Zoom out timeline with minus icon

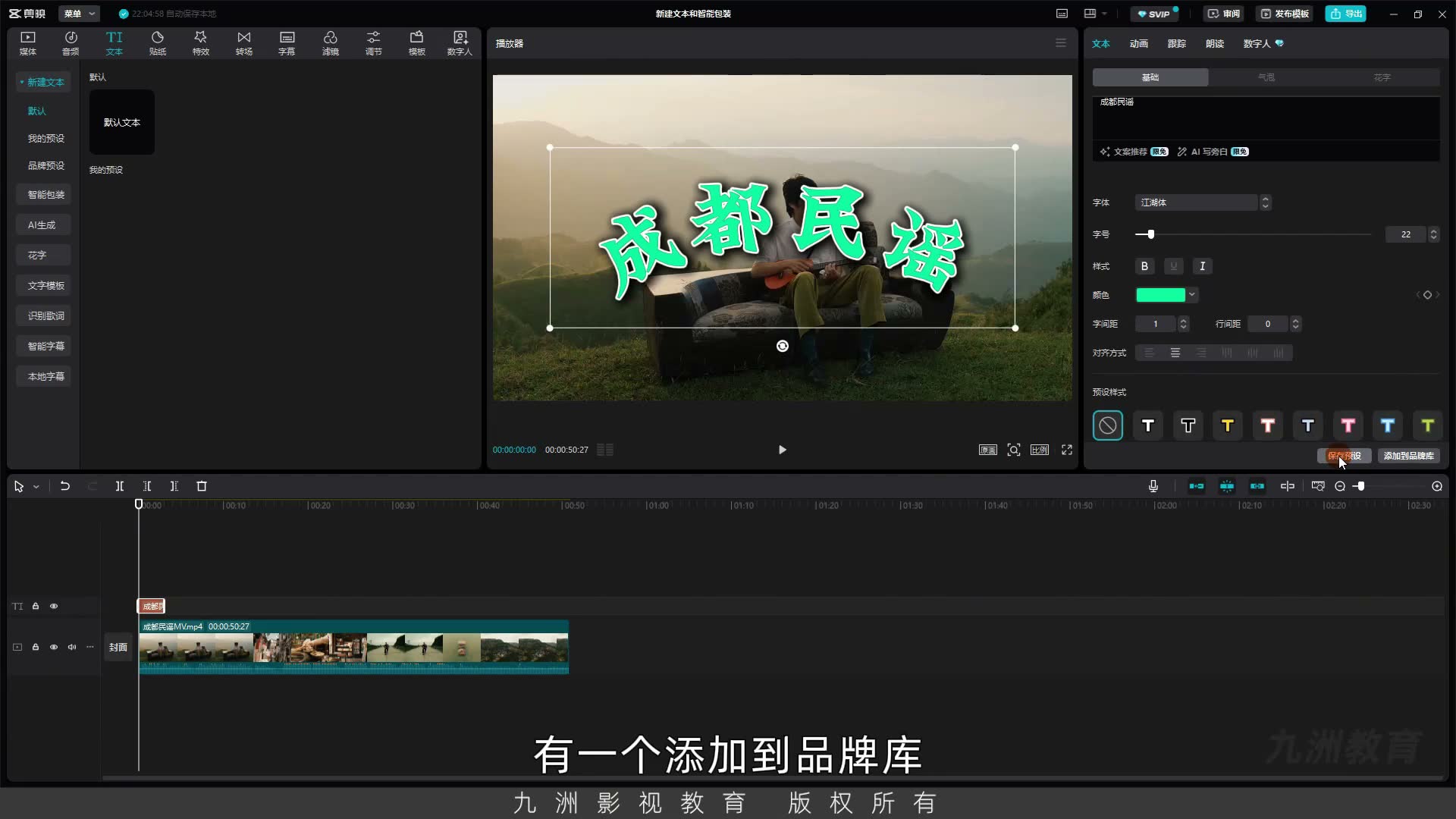click(1340, 486)
